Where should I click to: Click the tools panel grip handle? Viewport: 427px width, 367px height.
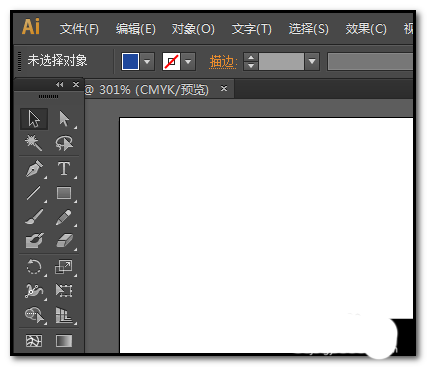pos(48,97)
